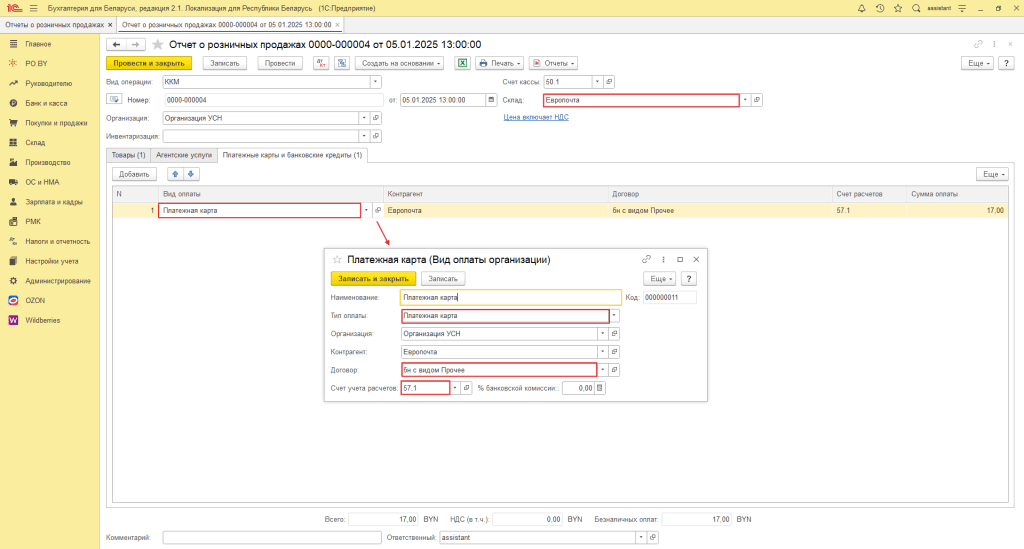Open Склад section in sidebar

pyautogui.click(x=35, y=142)
